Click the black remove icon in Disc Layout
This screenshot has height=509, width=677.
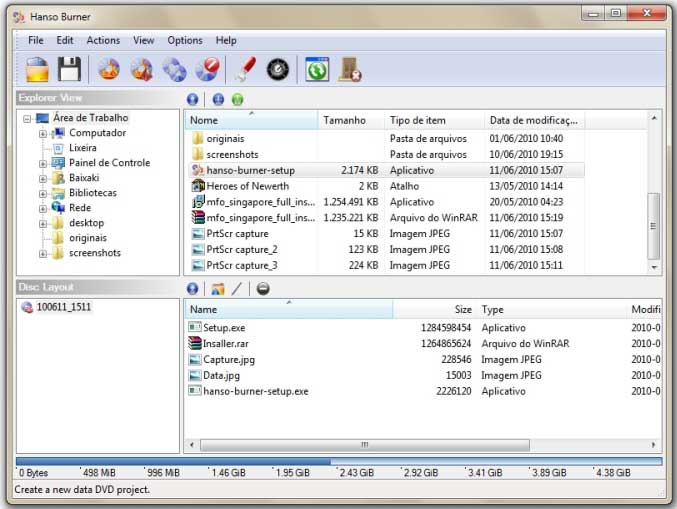click(262, 289)
